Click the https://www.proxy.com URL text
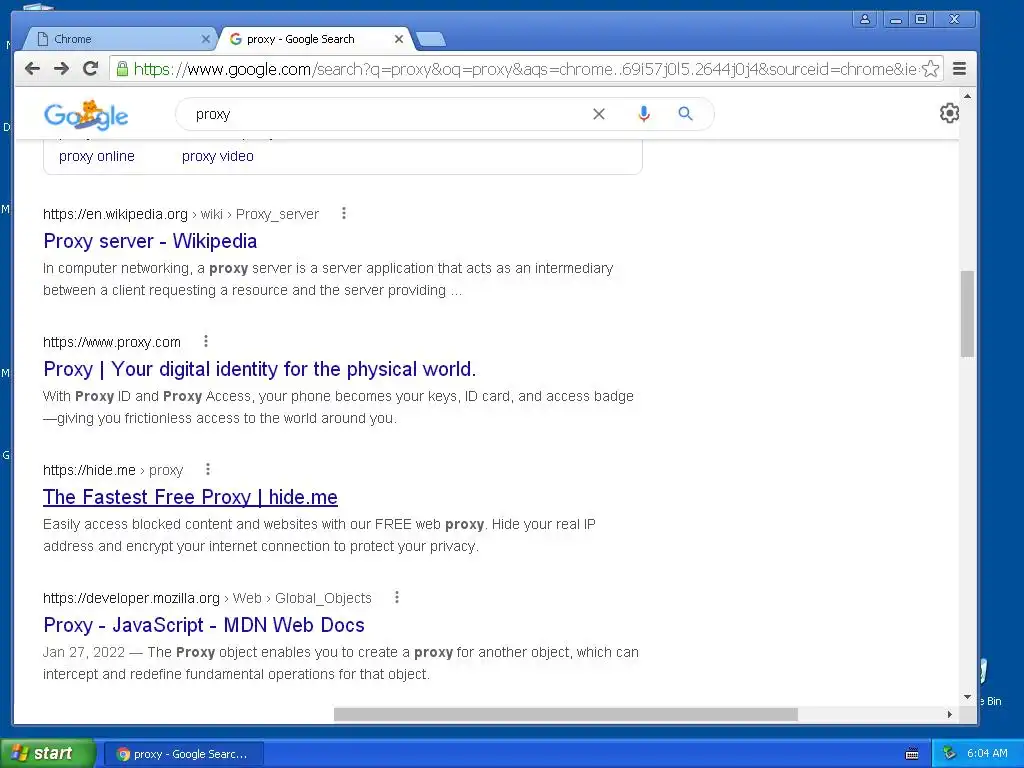This screenshot has height=768, width=1024. 112,342
